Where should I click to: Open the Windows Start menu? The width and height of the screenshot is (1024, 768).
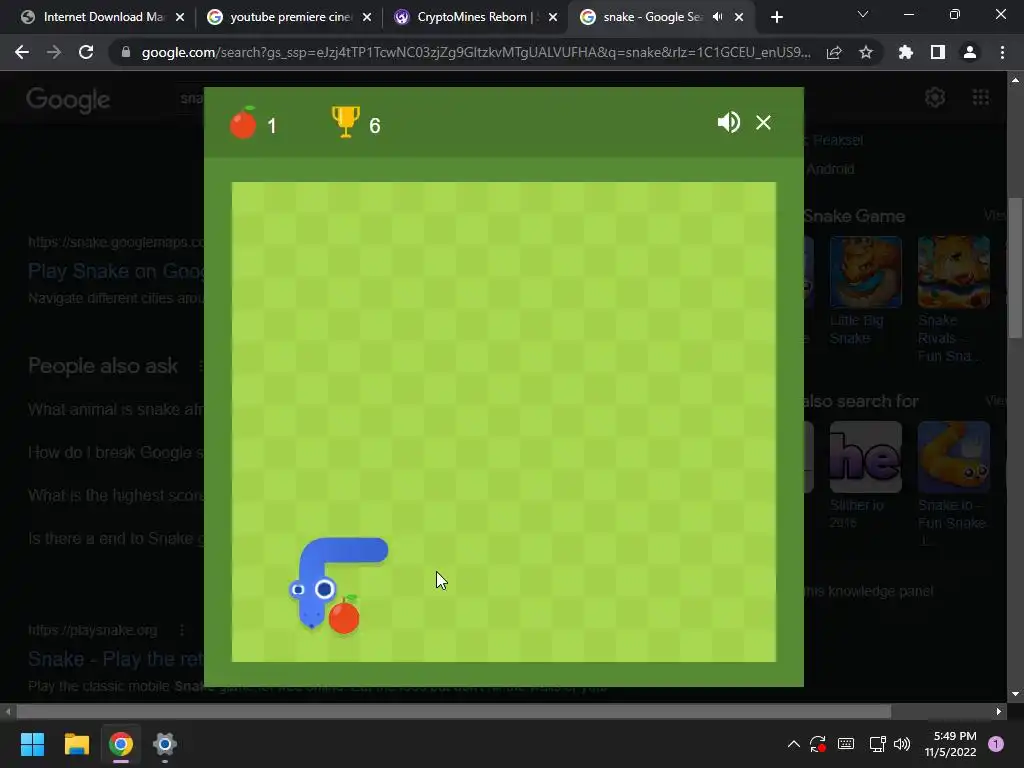point(32,744)
